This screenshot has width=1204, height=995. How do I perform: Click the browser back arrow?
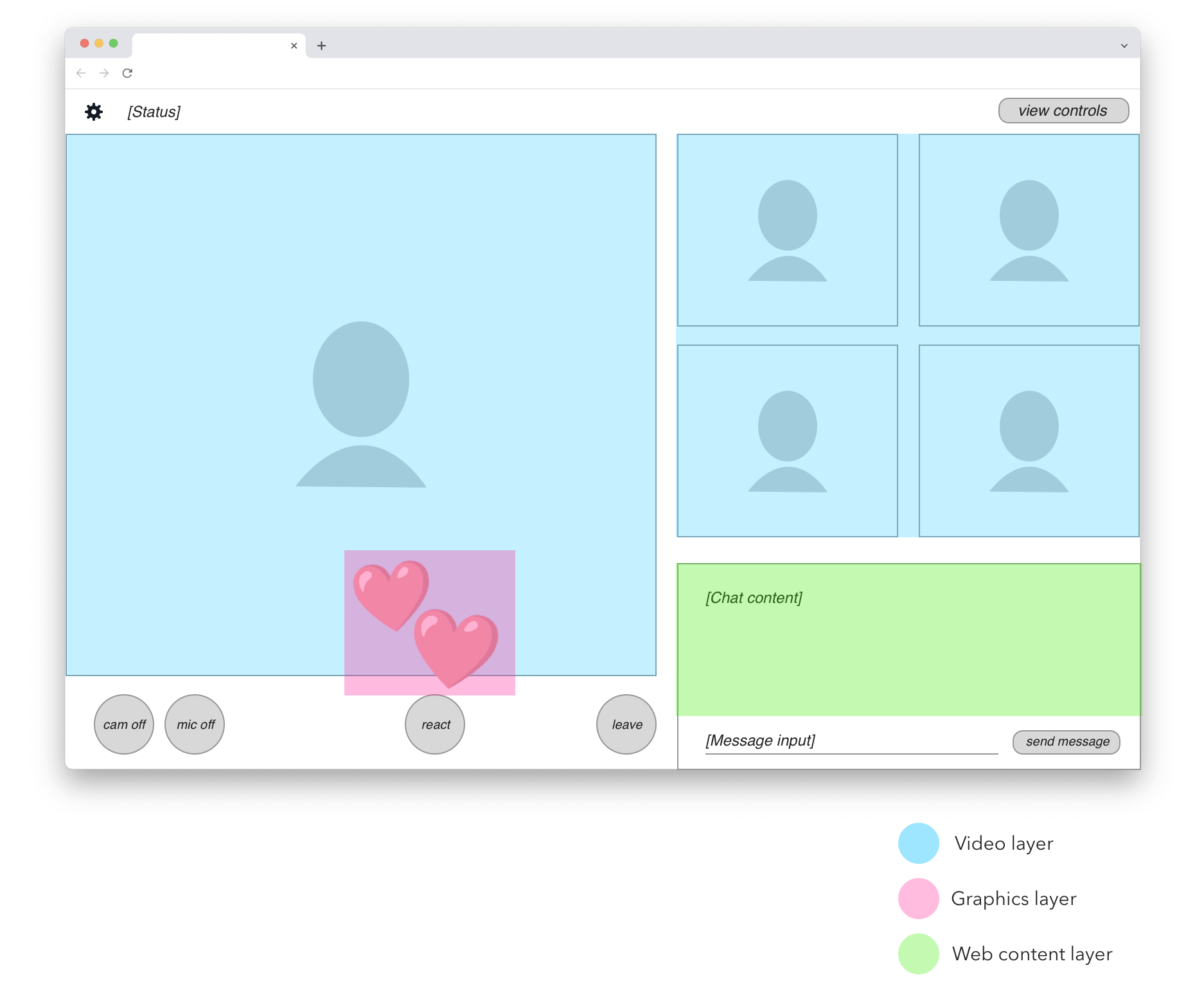pyautogui.click(x=81, y=73)
